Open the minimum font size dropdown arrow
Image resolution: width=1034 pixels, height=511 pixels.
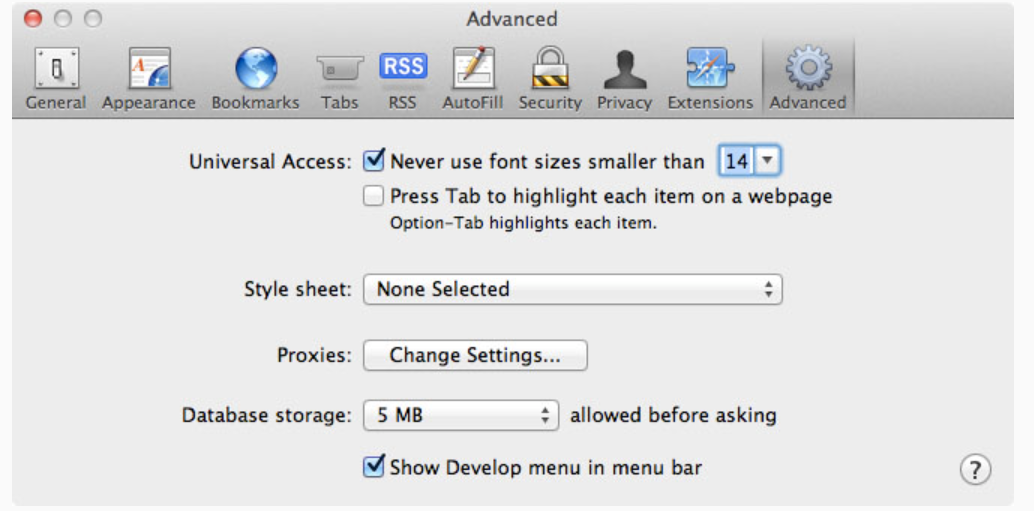(766, 161)
